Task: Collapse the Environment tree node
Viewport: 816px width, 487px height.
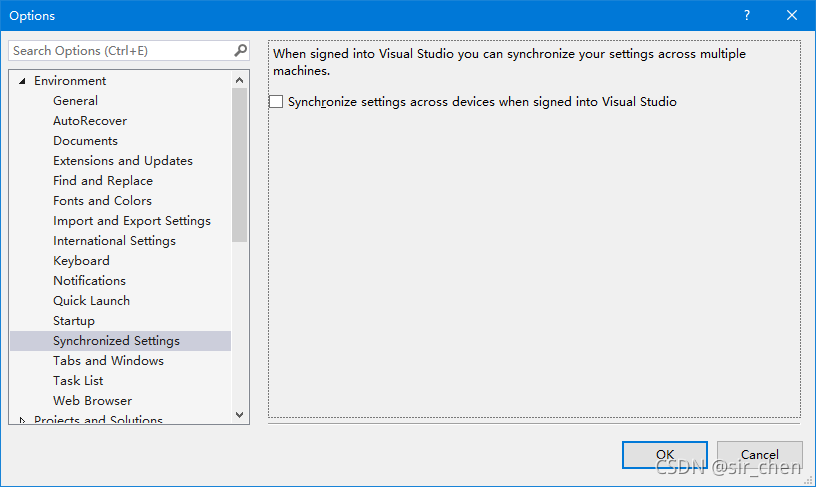Action: point(22,81)
